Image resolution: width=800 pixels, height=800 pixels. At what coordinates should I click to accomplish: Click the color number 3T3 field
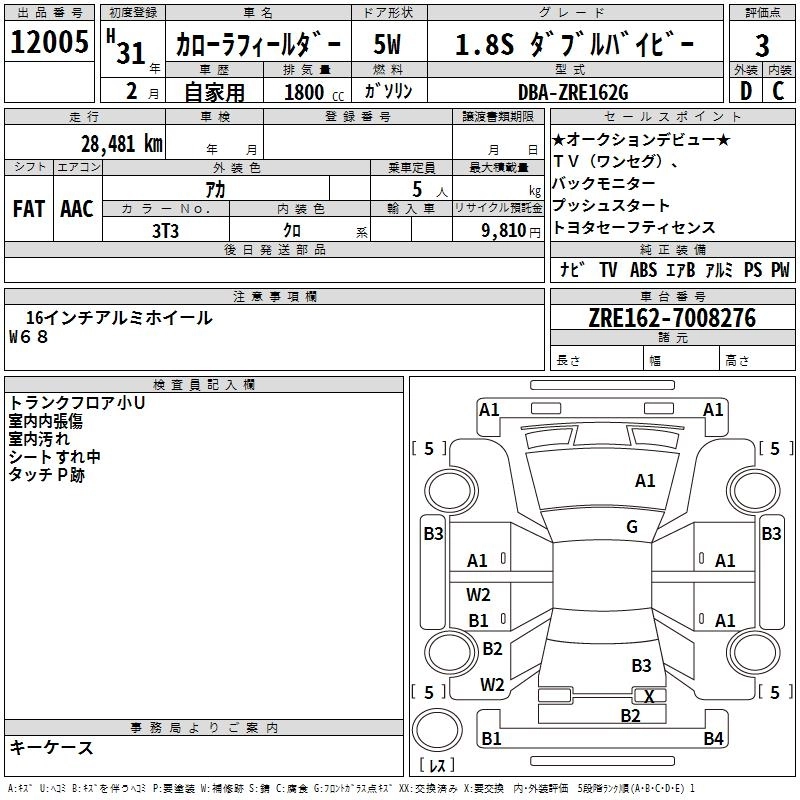pos(165,230)
